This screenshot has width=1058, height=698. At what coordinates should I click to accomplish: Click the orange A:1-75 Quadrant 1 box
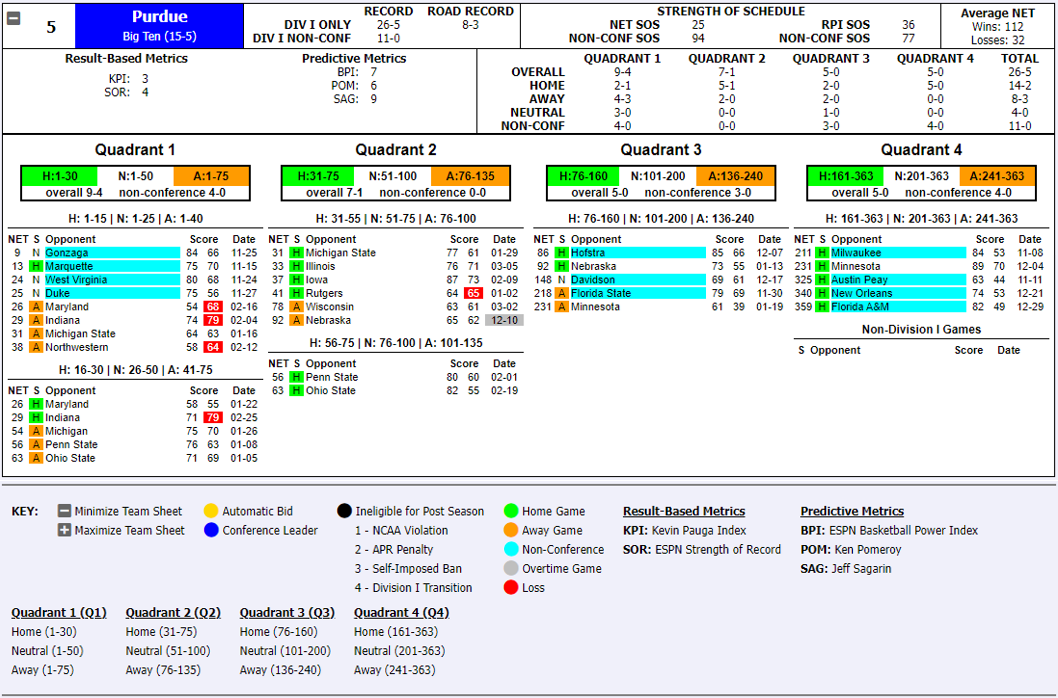pyautogui.click(x=211, y=176)
